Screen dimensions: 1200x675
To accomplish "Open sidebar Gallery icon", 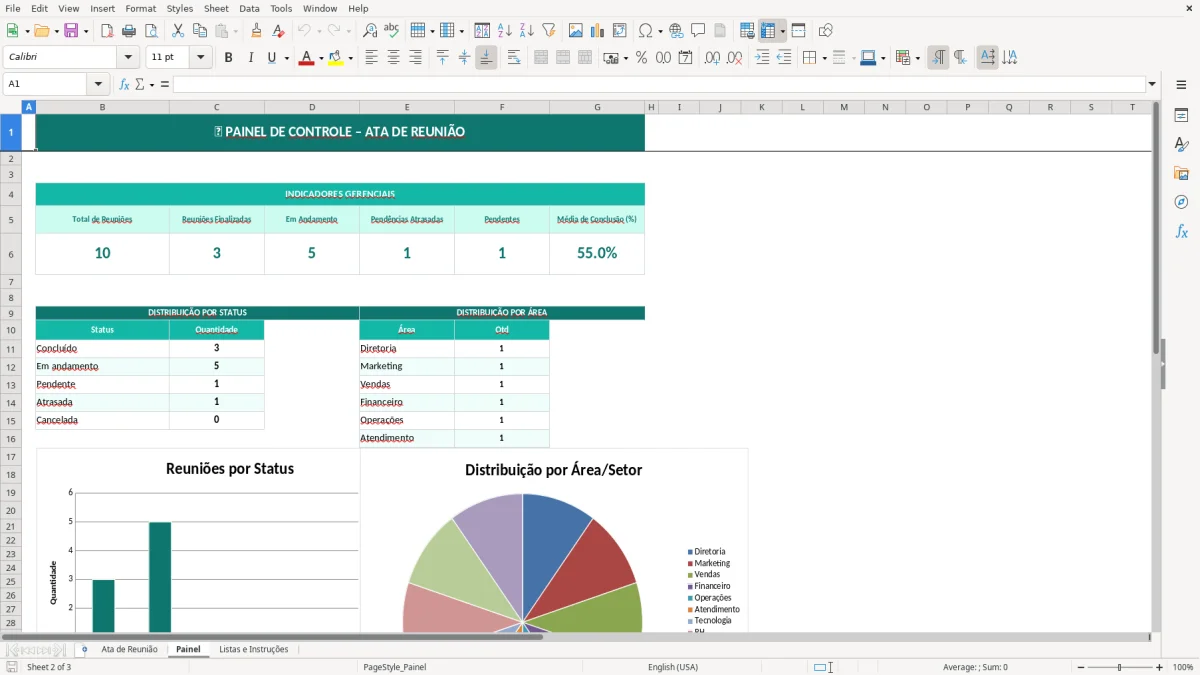I will coord(1181,173).
